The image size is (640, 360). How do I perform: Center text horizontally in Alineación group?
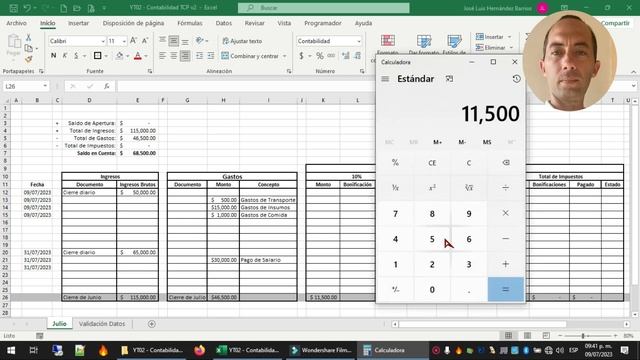pos(173,56)
